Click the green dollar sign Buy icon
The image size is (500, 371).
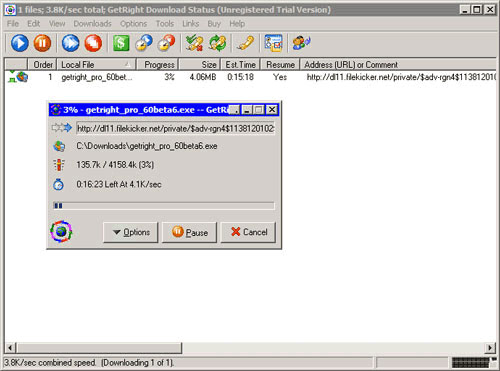tap(121, 43)
